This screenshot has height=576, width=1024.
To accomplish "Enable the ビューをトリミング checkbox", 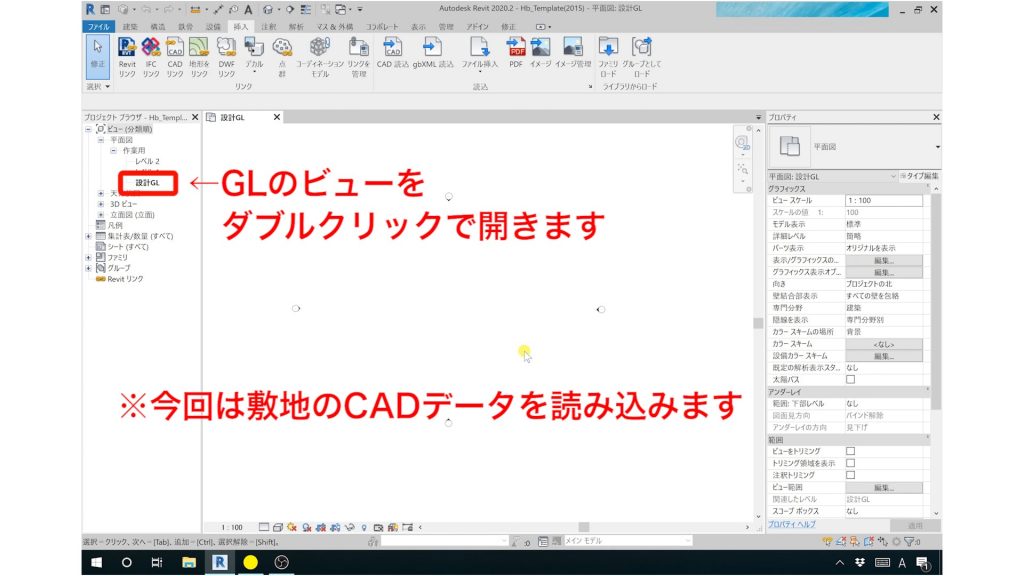I will pyautogui.click(x=850, y=451).
